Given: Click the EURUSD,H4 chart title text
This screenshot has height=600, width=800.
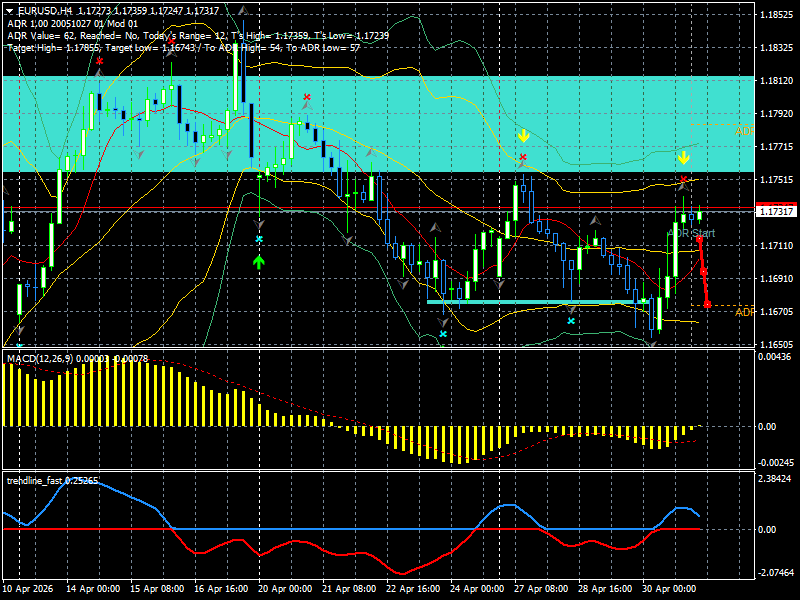Looking at the screenshot, I should 45,11.
